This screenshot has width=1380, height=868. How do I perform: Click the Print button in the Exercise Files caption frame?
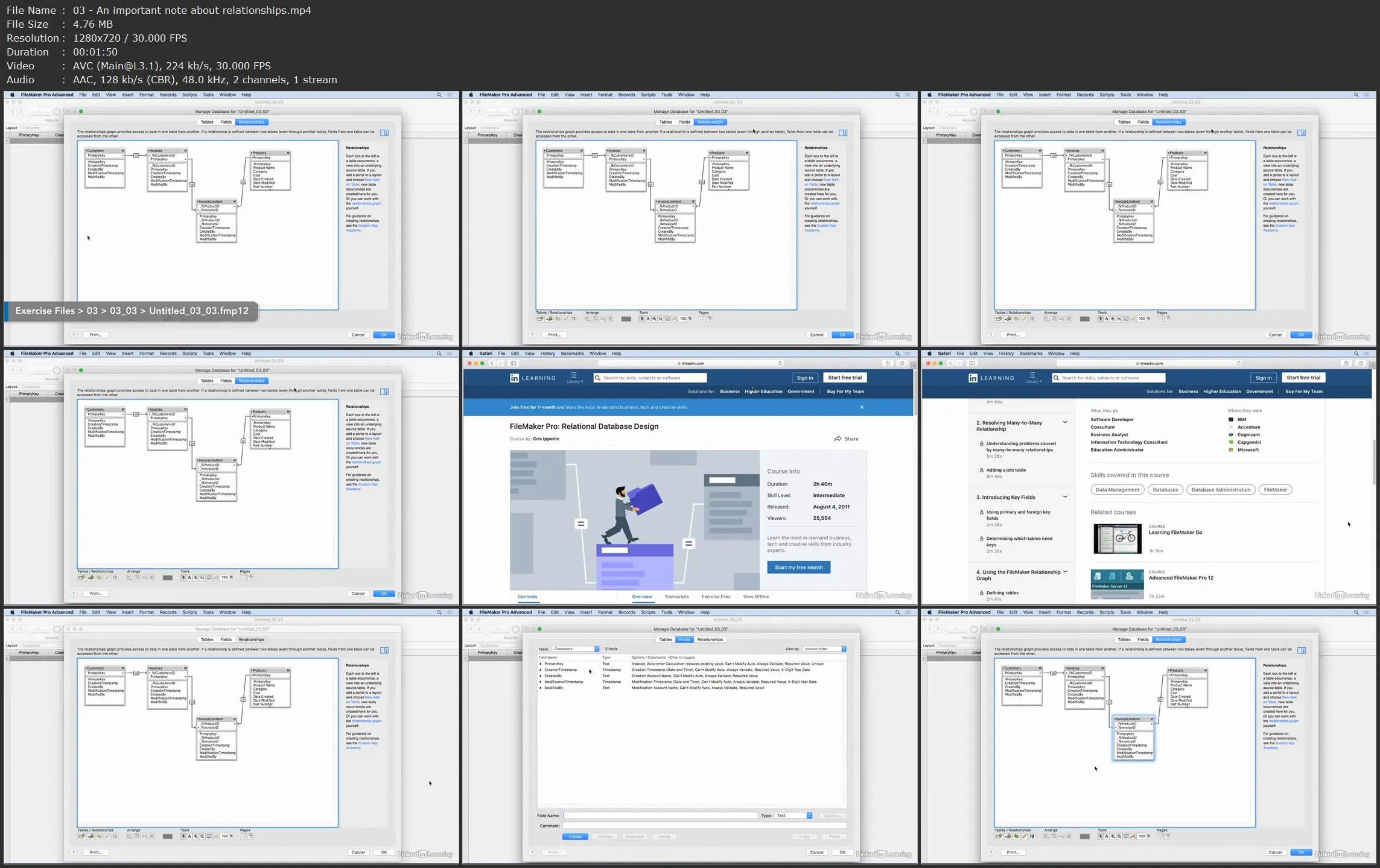point(95,335)
